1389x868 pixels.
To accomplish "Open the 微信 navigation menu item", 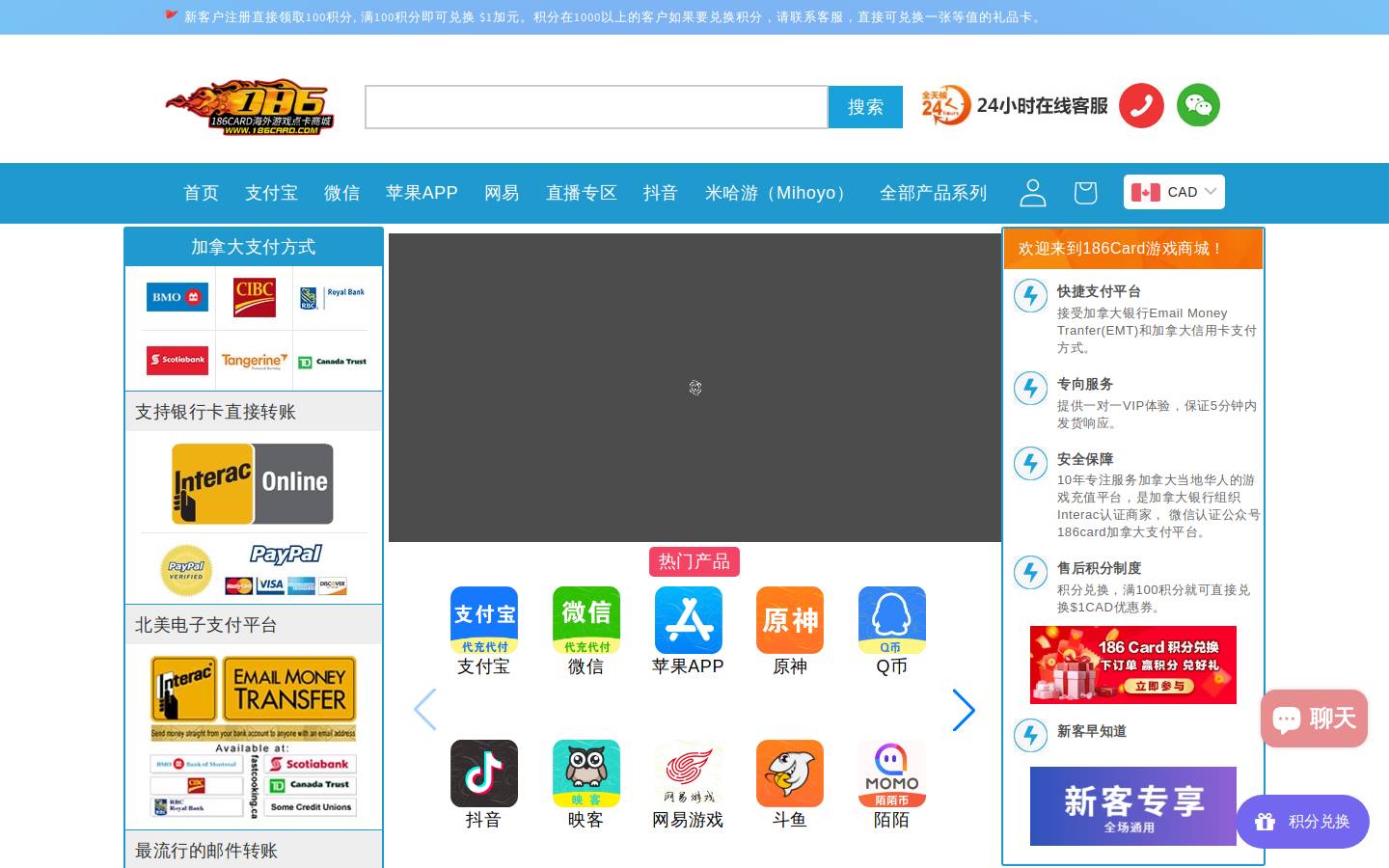I will pyautogui.click(x=342, y=193).
